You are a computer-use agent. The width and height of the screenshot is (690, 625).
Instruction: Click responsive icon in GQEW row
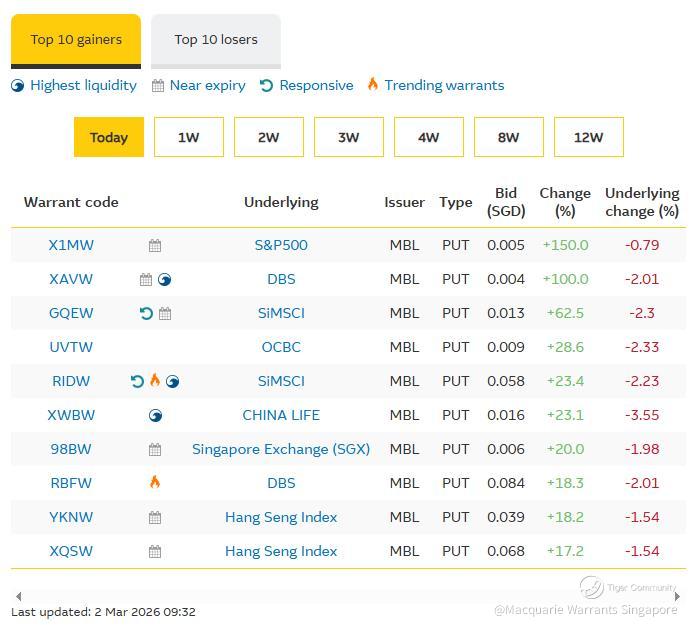(146, 313)
